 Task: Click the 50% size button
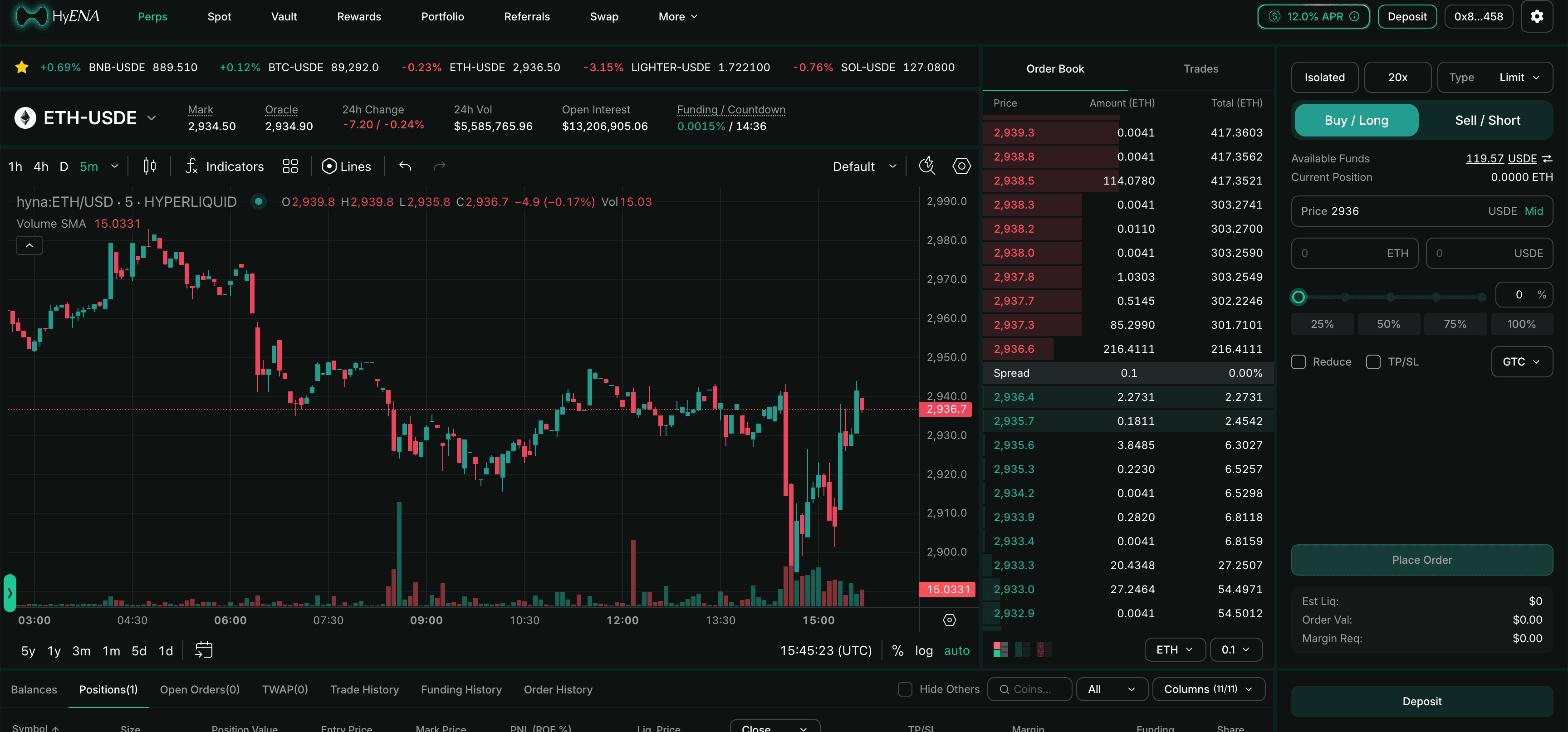[x=1388, y=324]
